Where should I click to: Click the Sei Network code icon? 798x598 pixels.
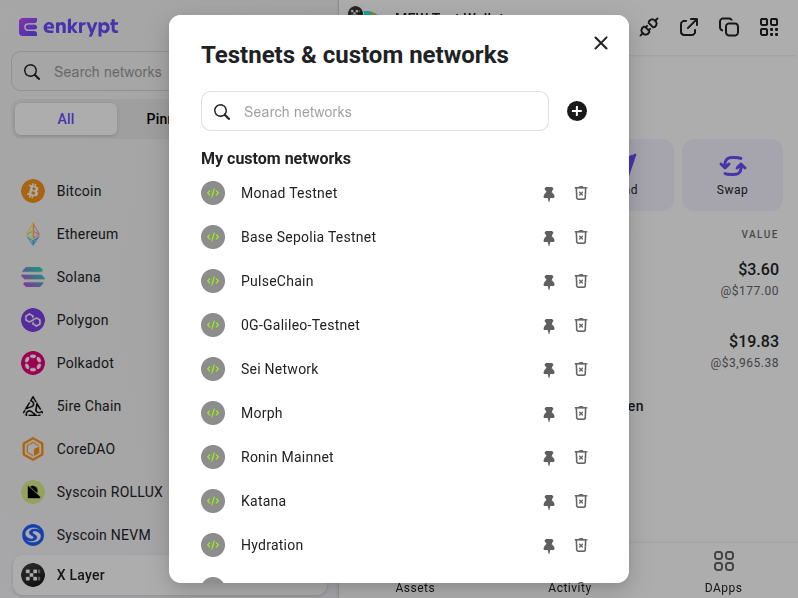[x=213, y=369]
